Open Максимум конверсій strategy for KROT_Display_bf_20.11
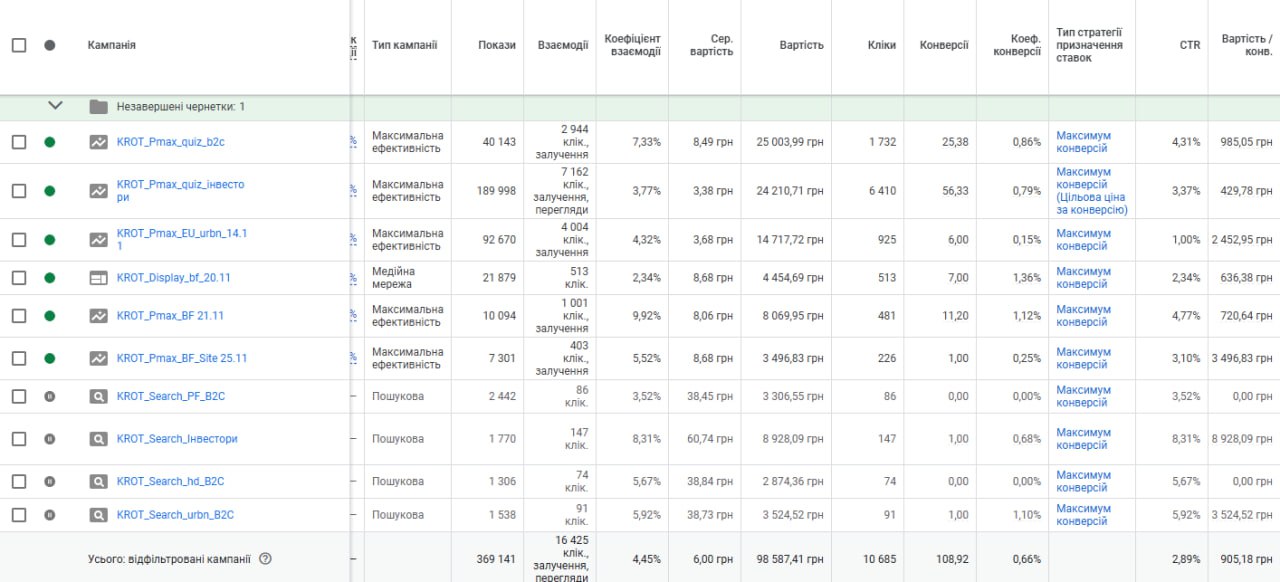Screen dimensions: 1280x582 [x=1083, y=278]
